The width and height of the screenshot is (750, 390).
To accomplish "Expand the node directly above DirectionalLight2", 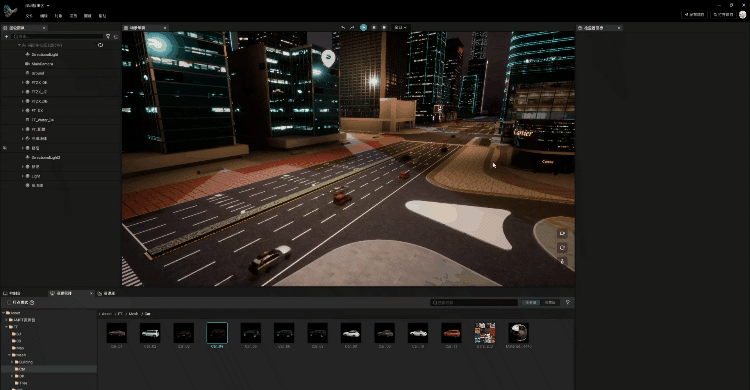I will click(23, 148).
